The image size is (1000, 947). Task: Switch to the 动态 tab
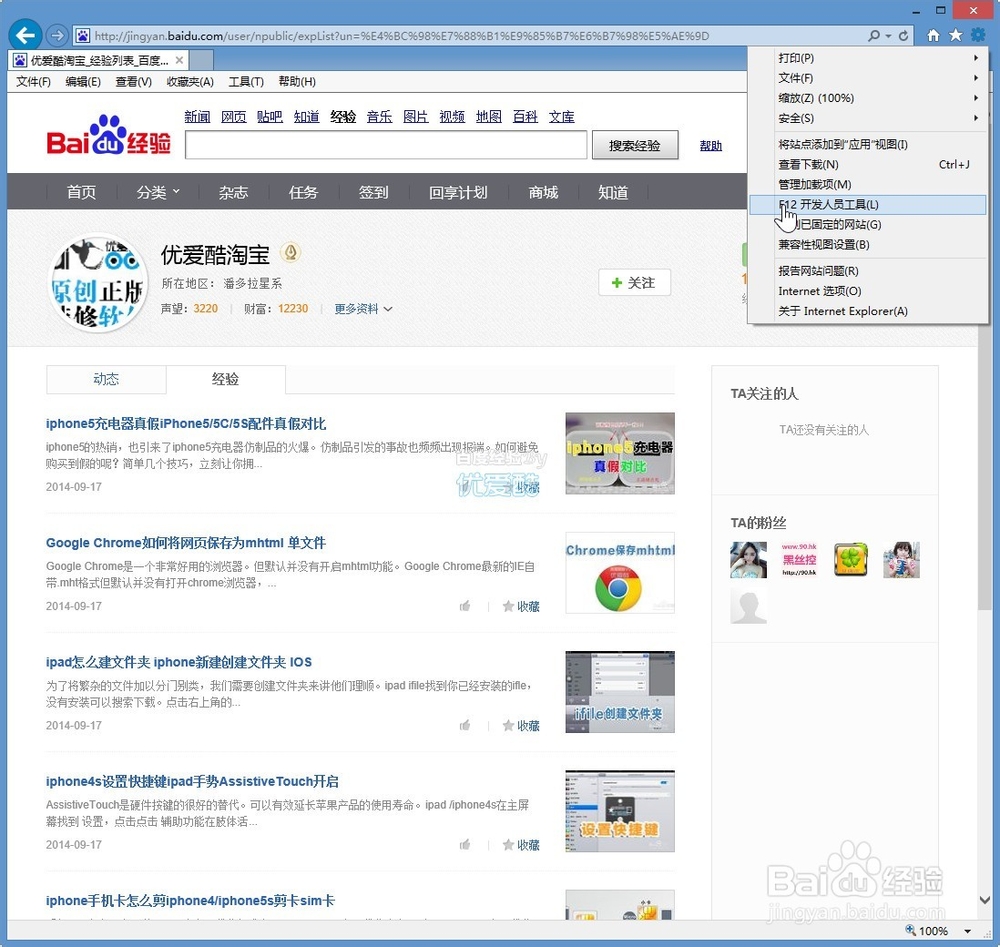[x=105, y=379]
